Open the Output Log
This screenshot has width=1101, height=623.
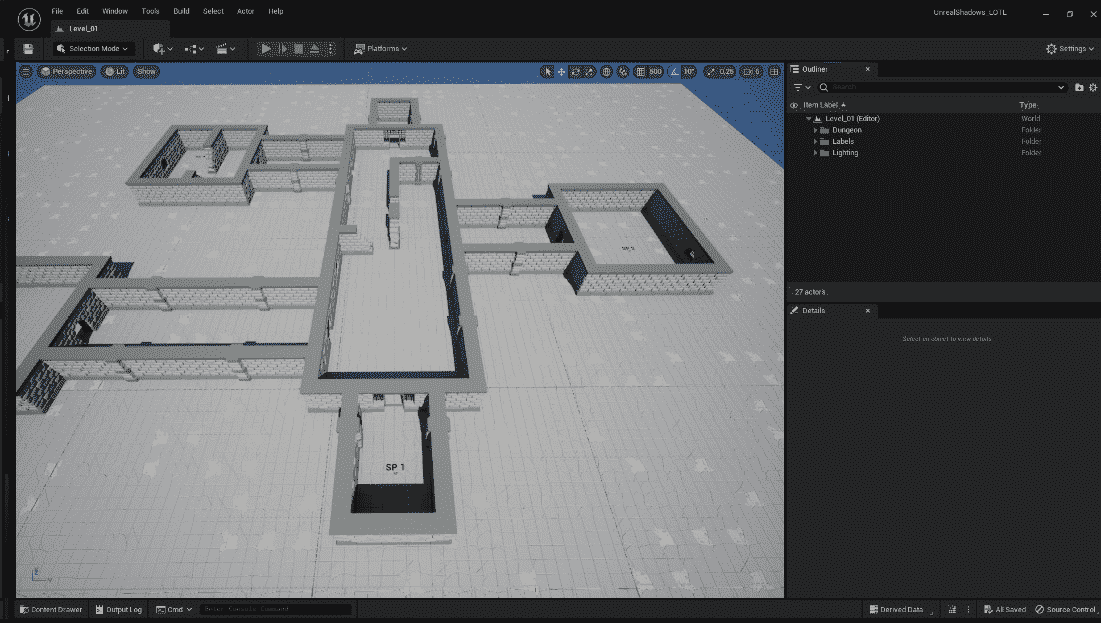tap(119, 610)
